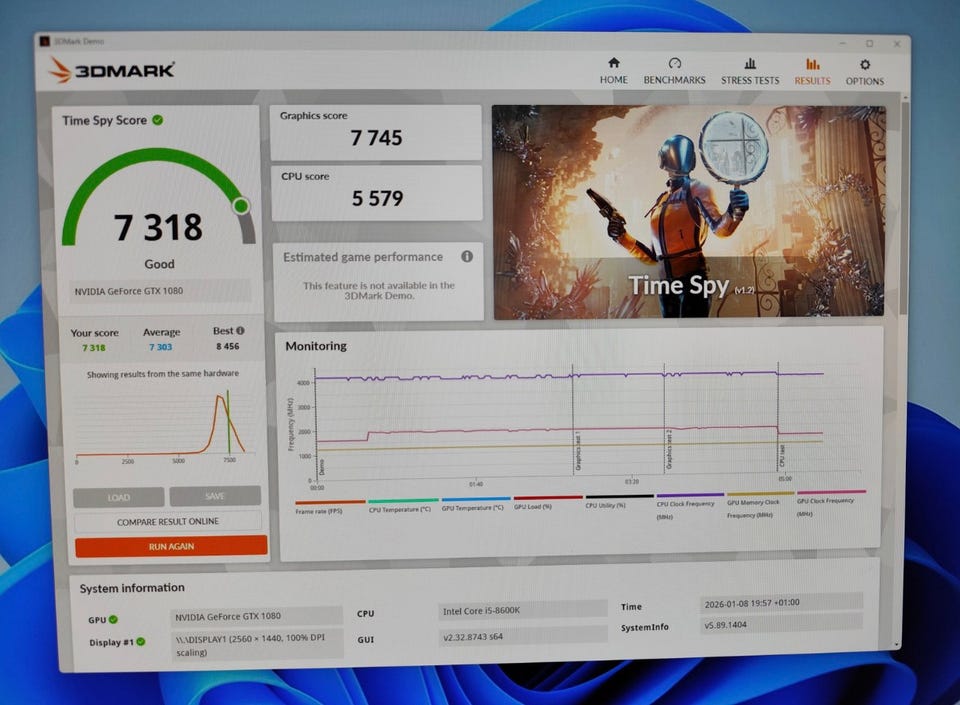960x705 pixels.
Task: Click the SAVE button
Action: pos(215,496)
